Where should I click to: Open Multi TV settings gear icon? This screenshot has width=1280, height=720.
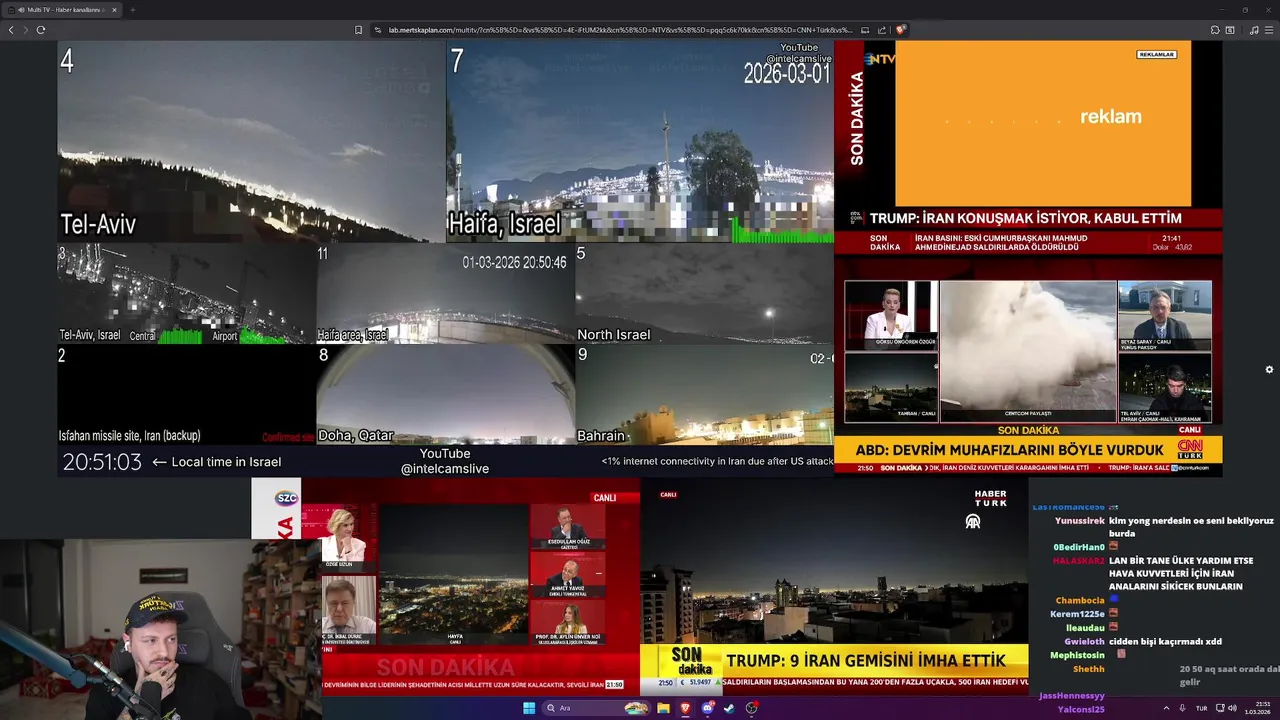click(1269, 369)
